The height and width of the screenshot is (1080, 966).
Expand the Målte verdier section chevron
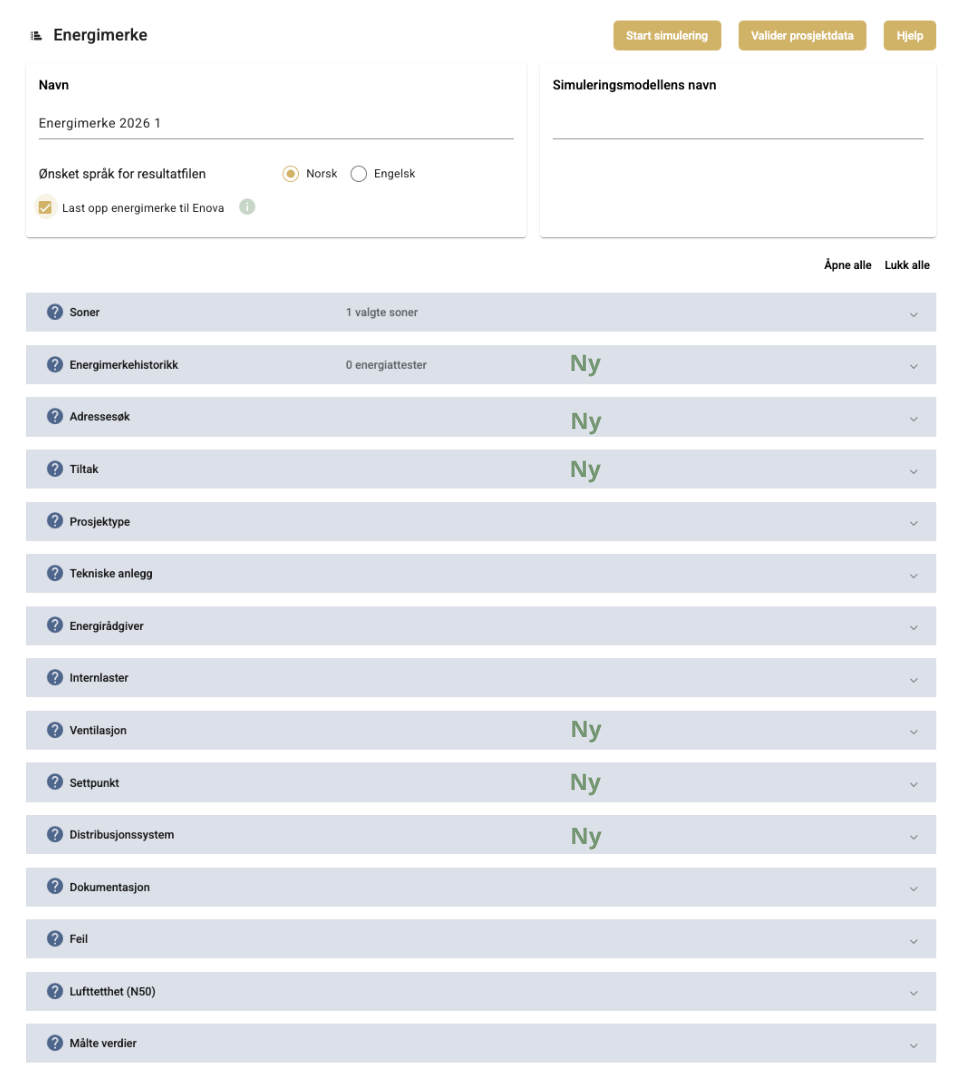point(913,1045)
